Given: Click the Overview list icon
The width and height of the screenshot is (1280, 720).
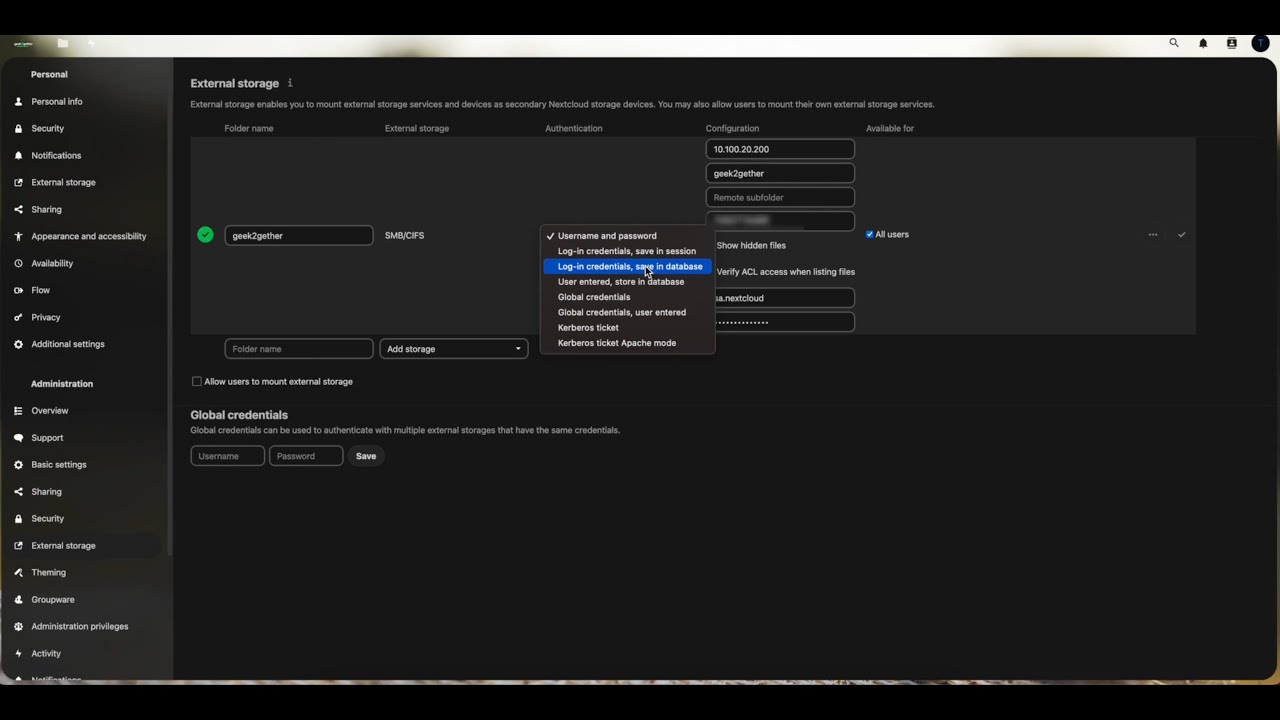Looking at the screenshot, I should [x=18, y=411].
